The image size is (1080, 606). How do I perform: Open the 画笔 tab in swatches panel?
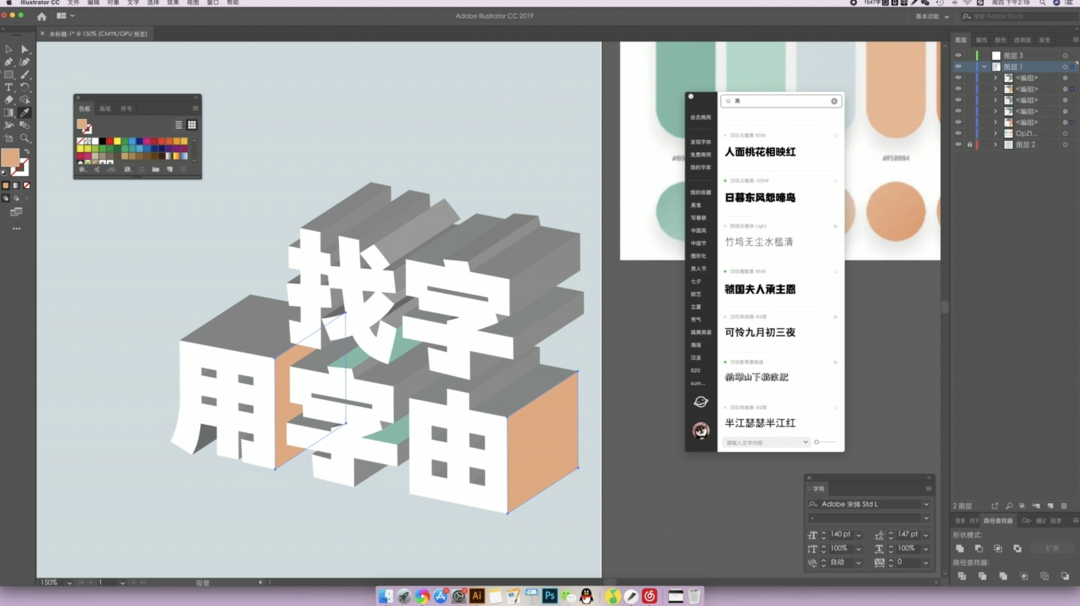pyautogui.click(x=105, y=108)
